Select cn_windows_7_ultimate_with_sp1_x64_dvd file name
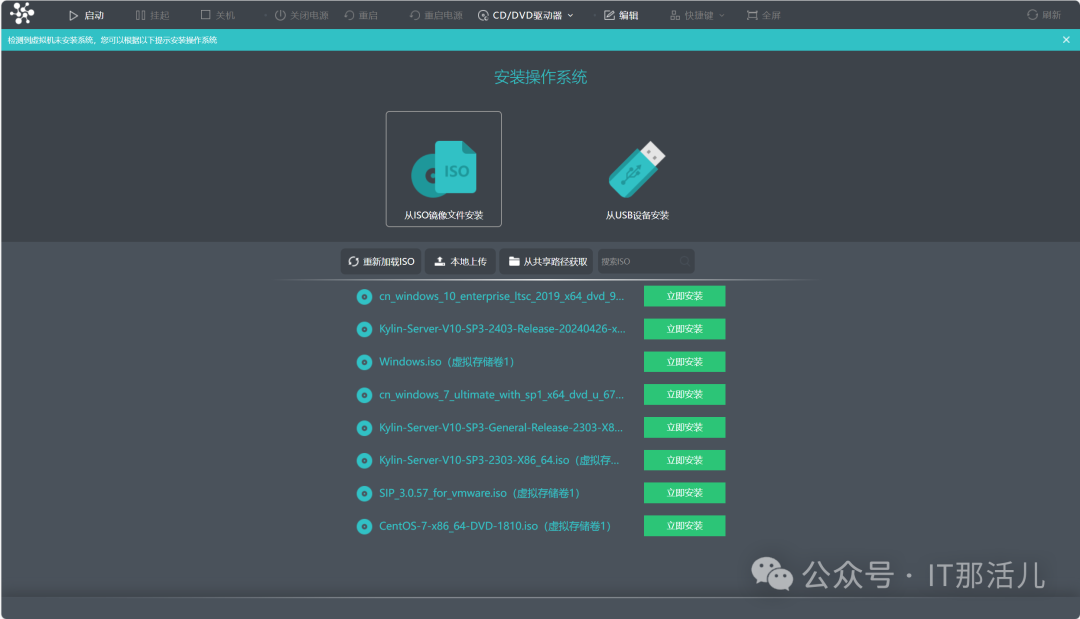 pyautogui.click(x=501, y=395)
